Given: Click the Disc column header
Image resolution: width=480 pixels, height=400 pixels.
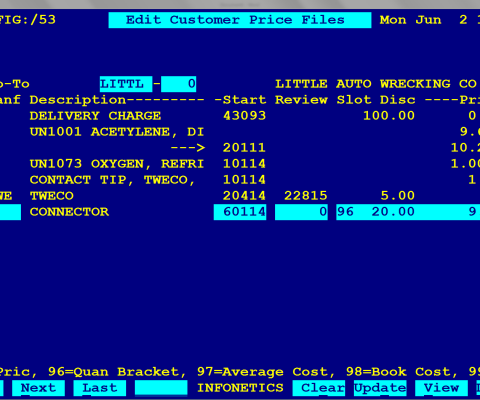Looking at the screenshot, I should (398, 100).
